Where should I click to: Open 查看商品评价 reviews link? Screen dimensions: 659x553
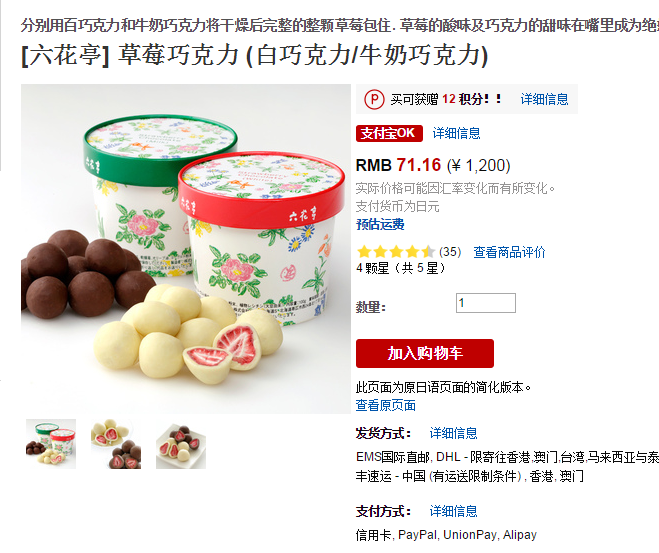coord(509,252)
